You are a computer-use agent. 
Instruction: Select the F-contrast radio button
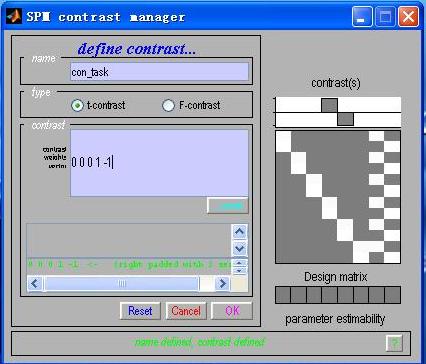[x=168, y=106]
